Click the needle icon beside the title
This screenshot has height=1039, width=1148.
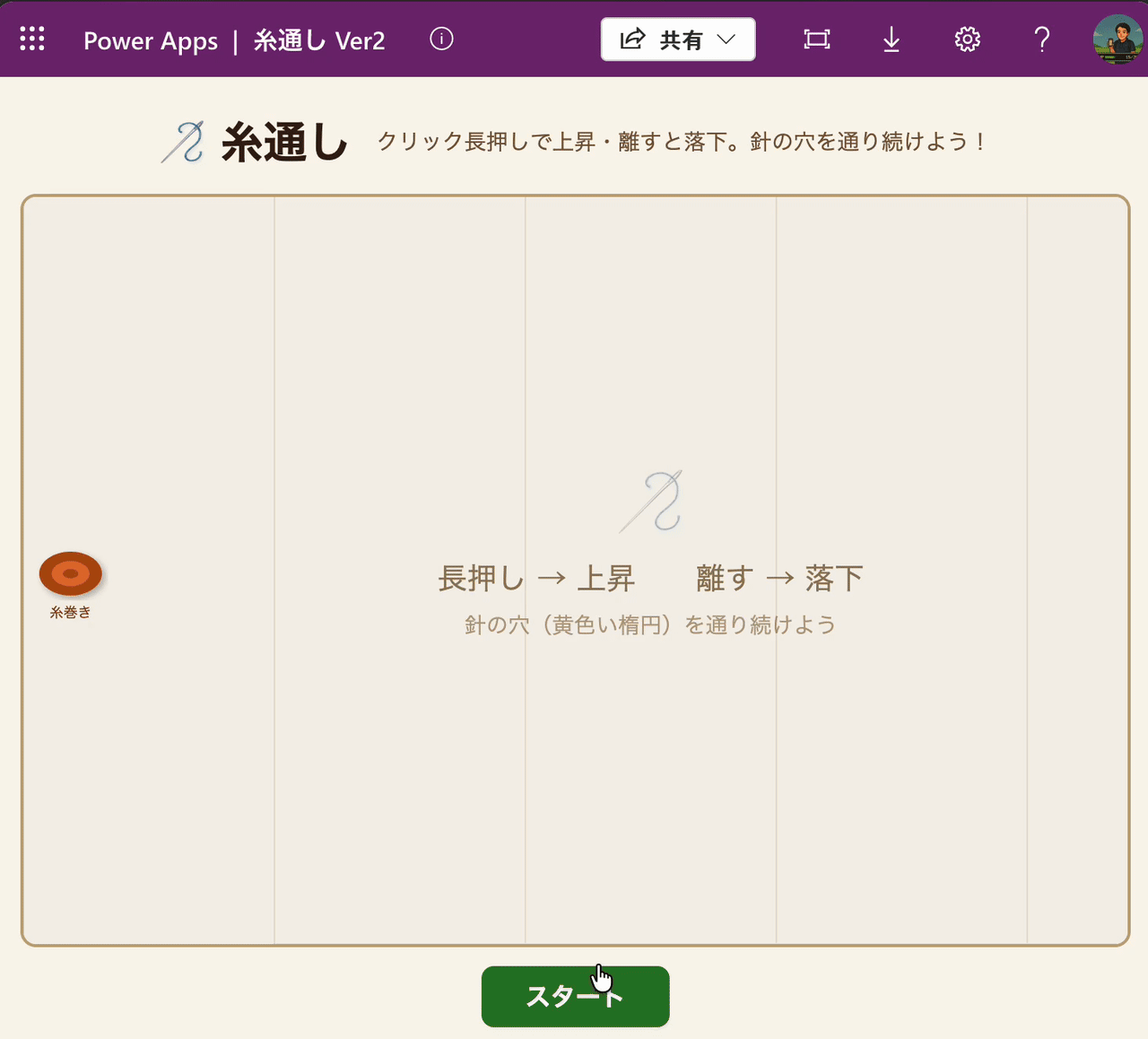click(183, 143)
